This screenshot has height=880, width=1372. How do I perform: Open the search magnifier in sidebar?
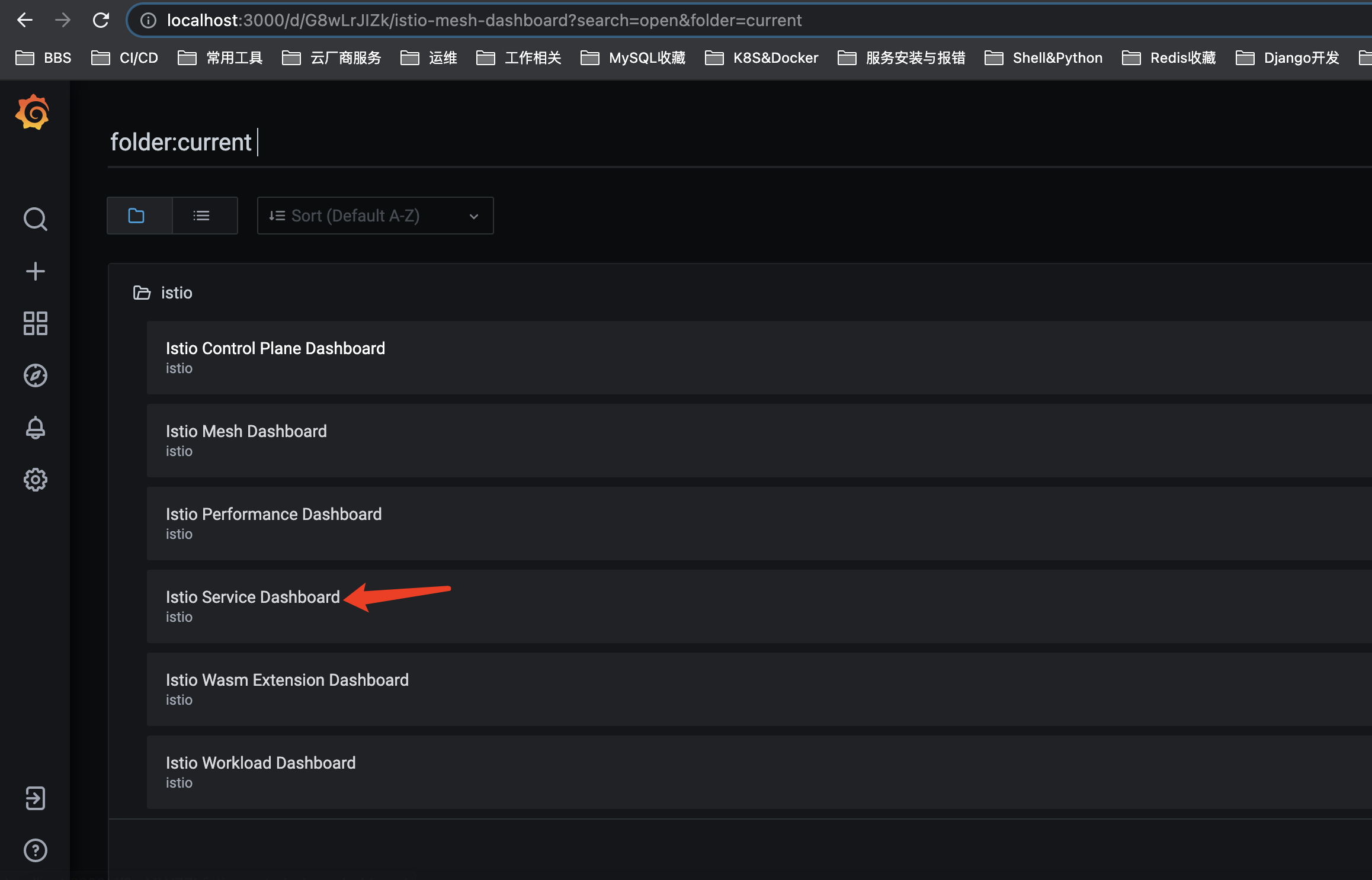pyautogui.click(x=35, y=219)
